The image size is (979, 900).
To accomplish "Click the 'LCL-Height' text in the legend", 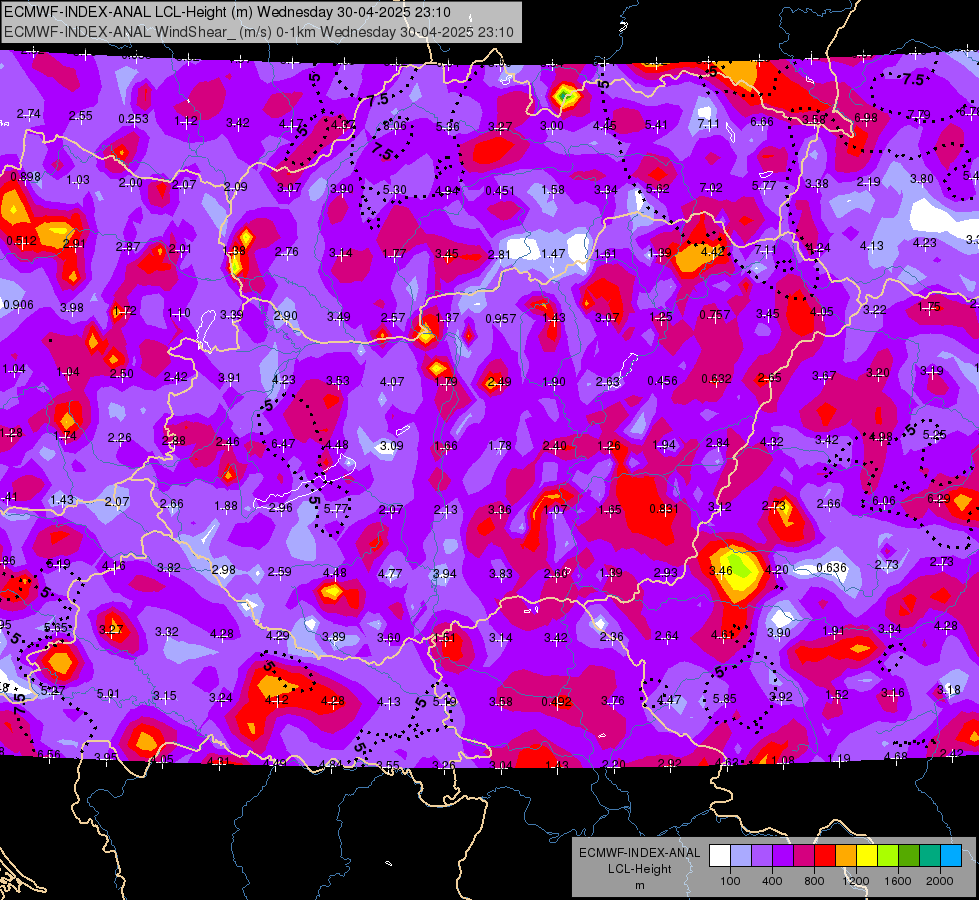I will click(x=639, y=869).
